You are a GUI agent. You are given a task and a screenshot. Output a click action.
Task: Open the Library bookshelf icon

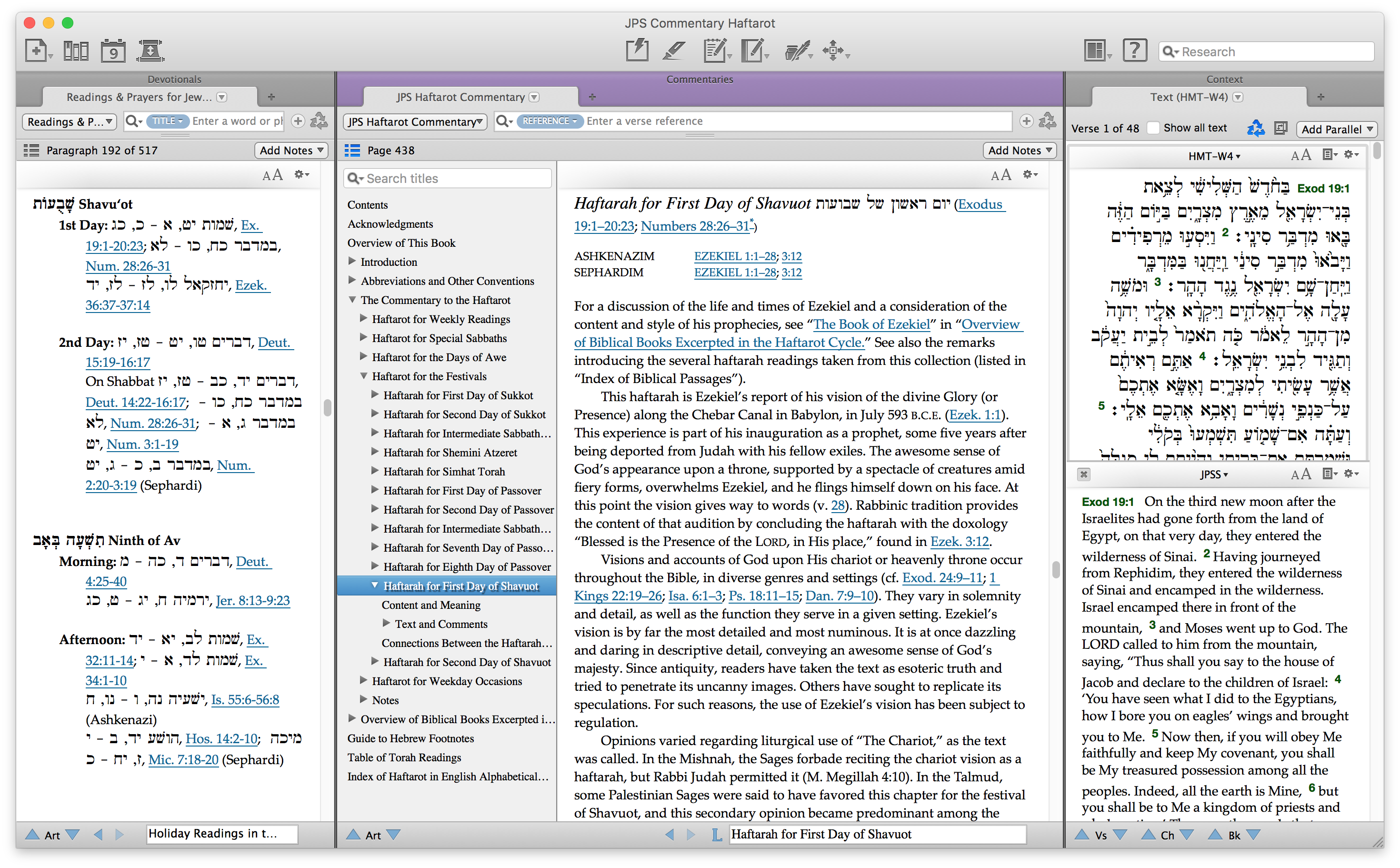click(x=76, y=50)
